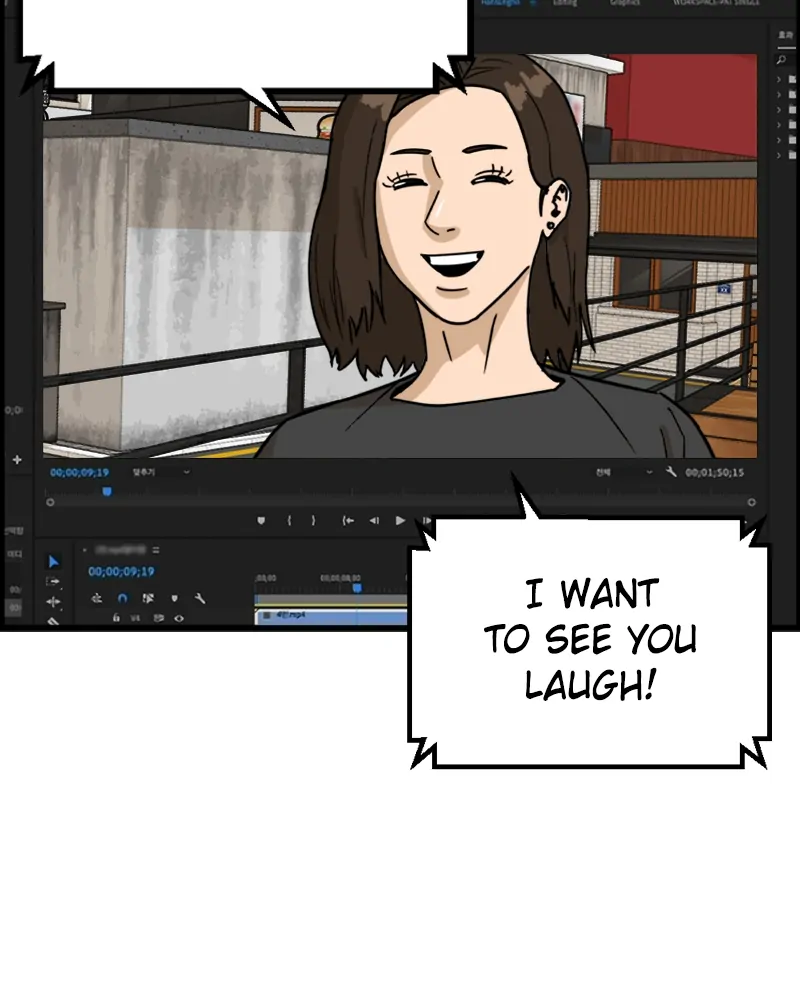Click the blue playhead on monitor scrubber
The image size is (800, 1000).
(107, 491)
